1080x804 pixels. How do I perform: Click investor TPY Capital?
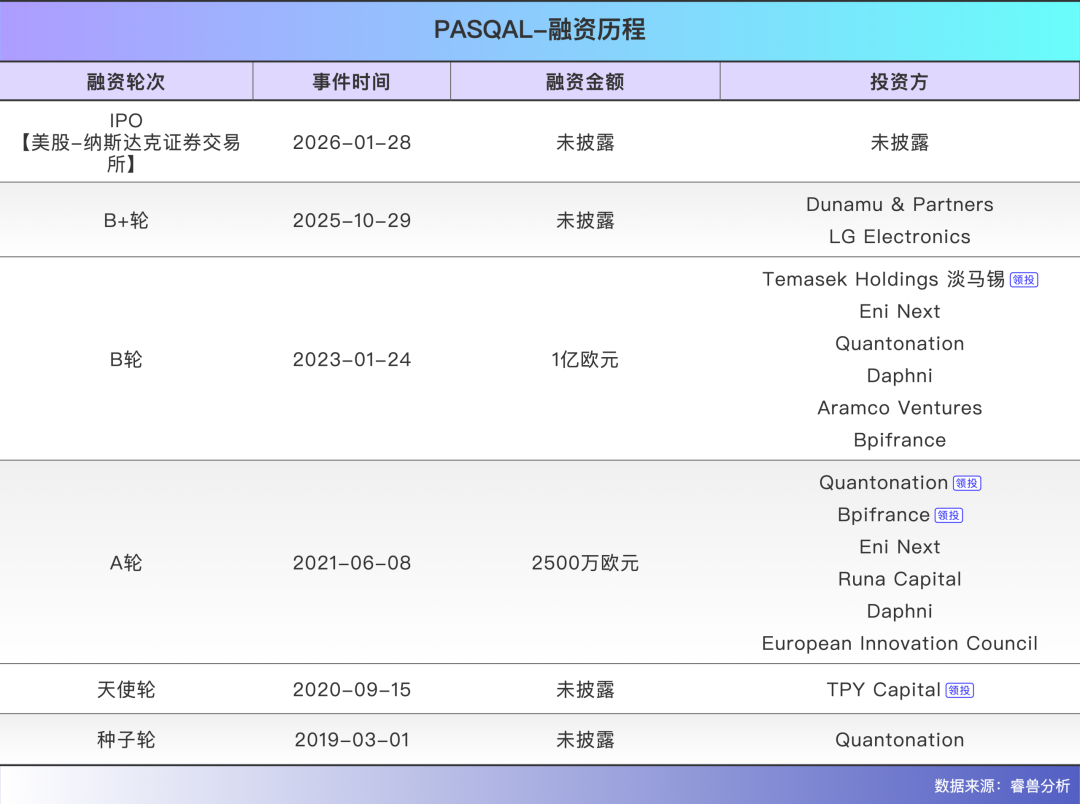[x=884, y=690]
